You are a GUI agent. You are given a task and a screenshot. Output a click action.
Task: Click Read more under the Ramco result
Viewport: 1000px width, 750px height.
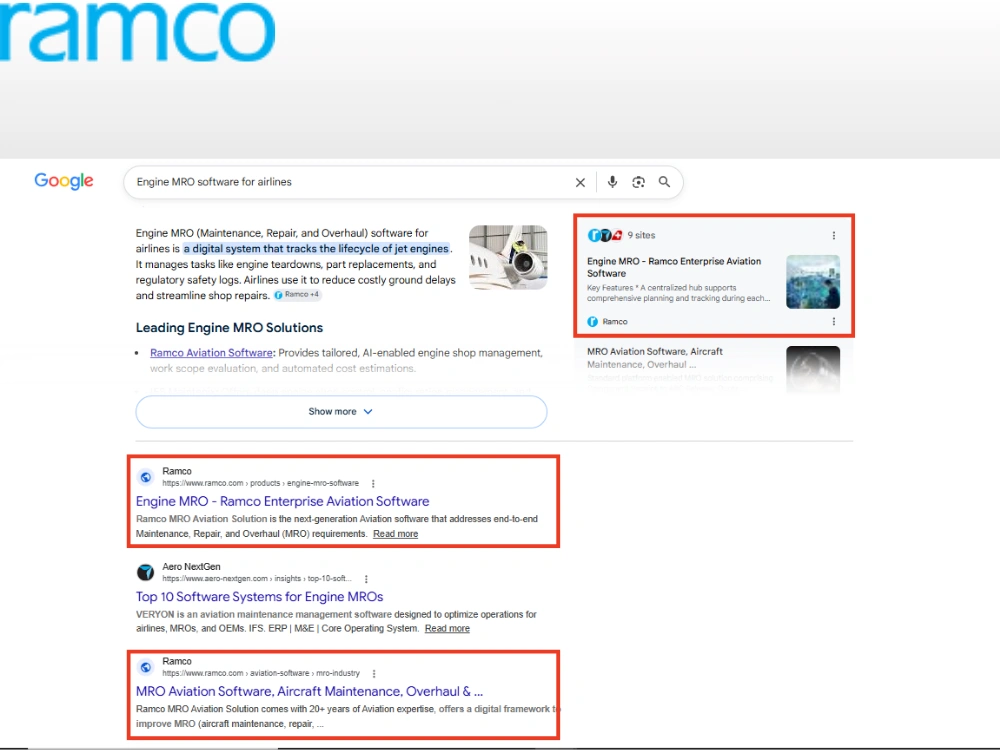pyautogui.click(x=395, y=534)
